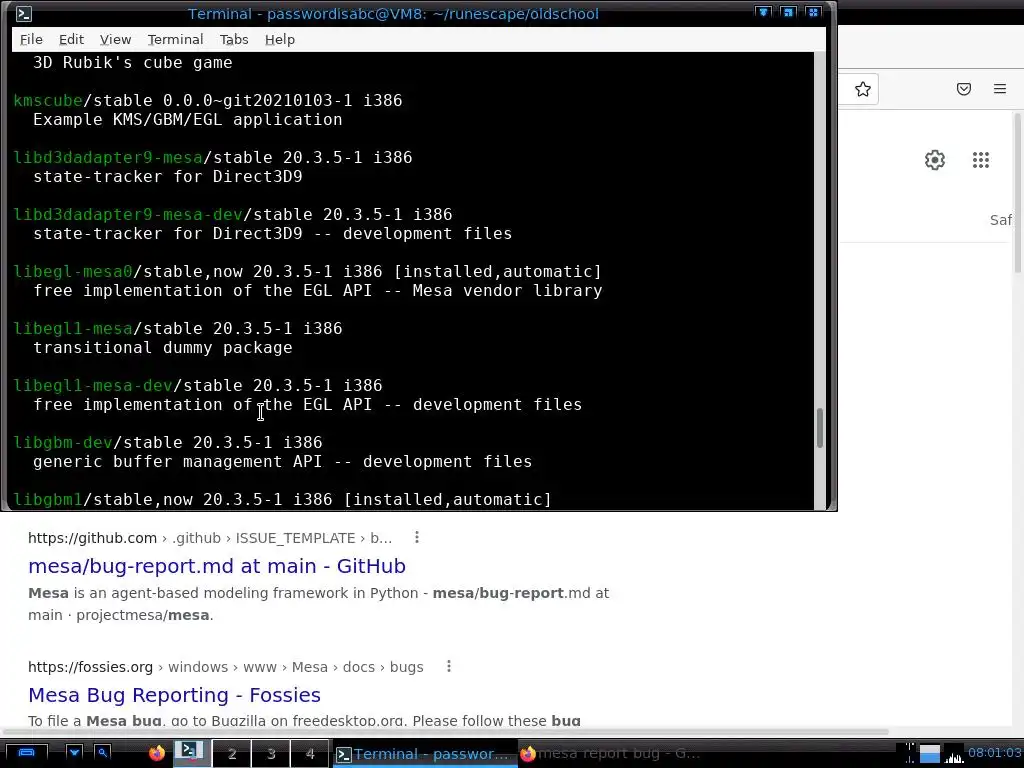Screen dimensions: 1024x768
Task: Switch to workspace 4 in pager
Action: tap(310, 754)
